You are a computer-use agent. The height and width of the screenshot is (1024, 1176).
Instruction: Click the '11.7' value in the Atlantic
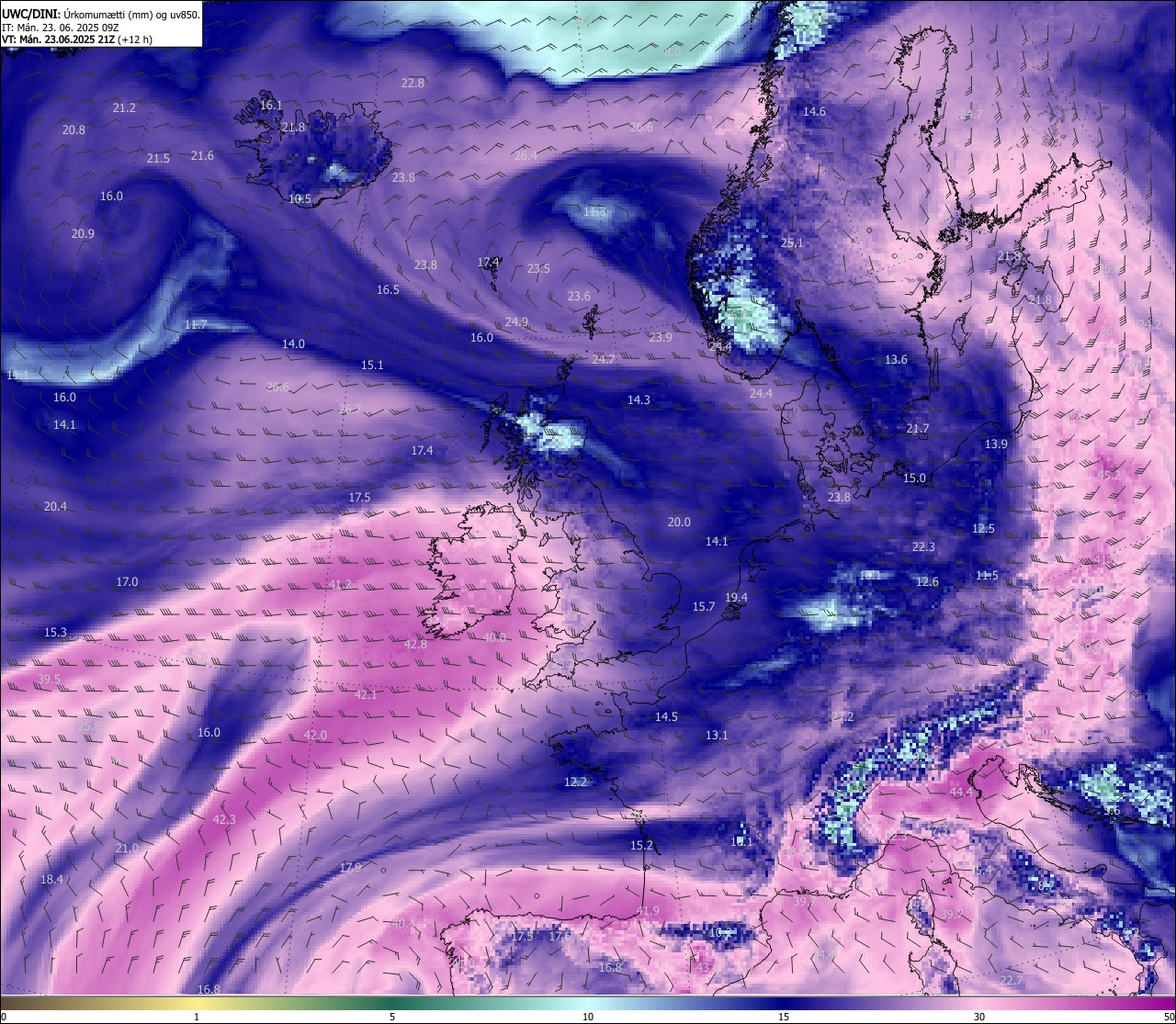[196, 325]
